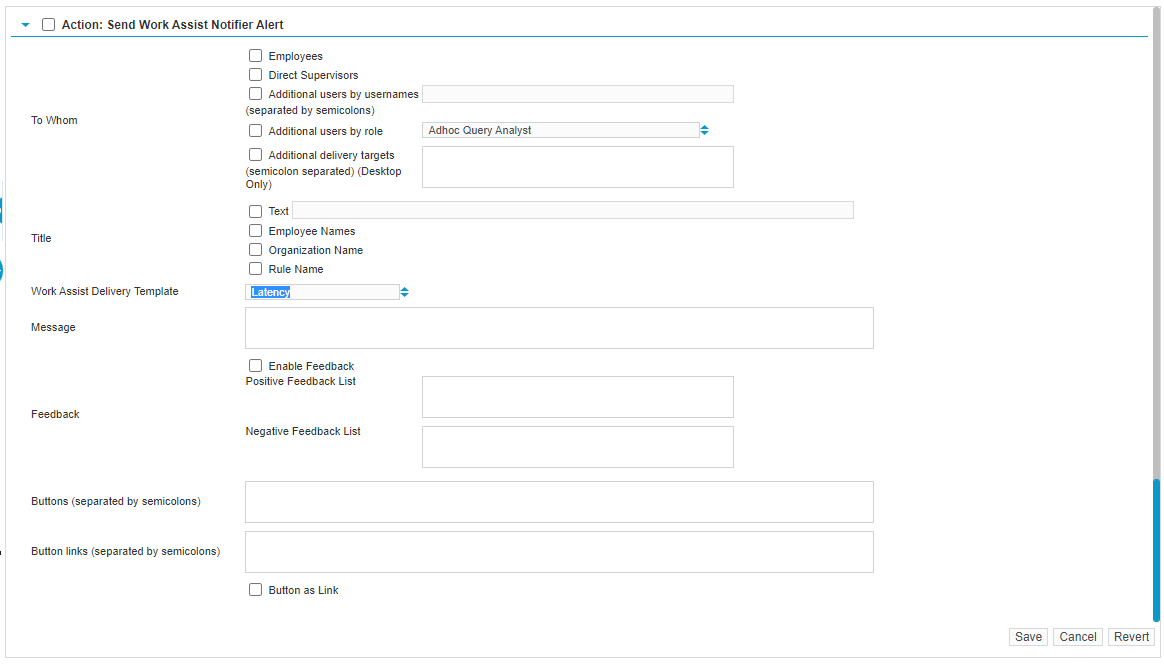This screenshot has height=664, width=1164.
Task: Check Additional users by role box
Action: [256, 131]
